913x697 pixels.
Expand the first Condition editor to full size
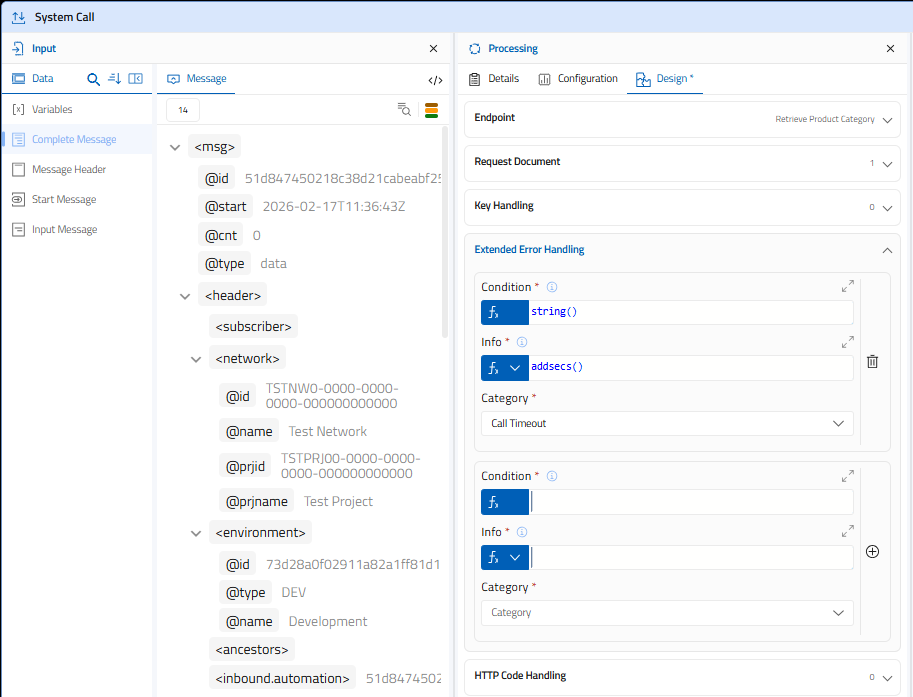(x=848, y=287)
